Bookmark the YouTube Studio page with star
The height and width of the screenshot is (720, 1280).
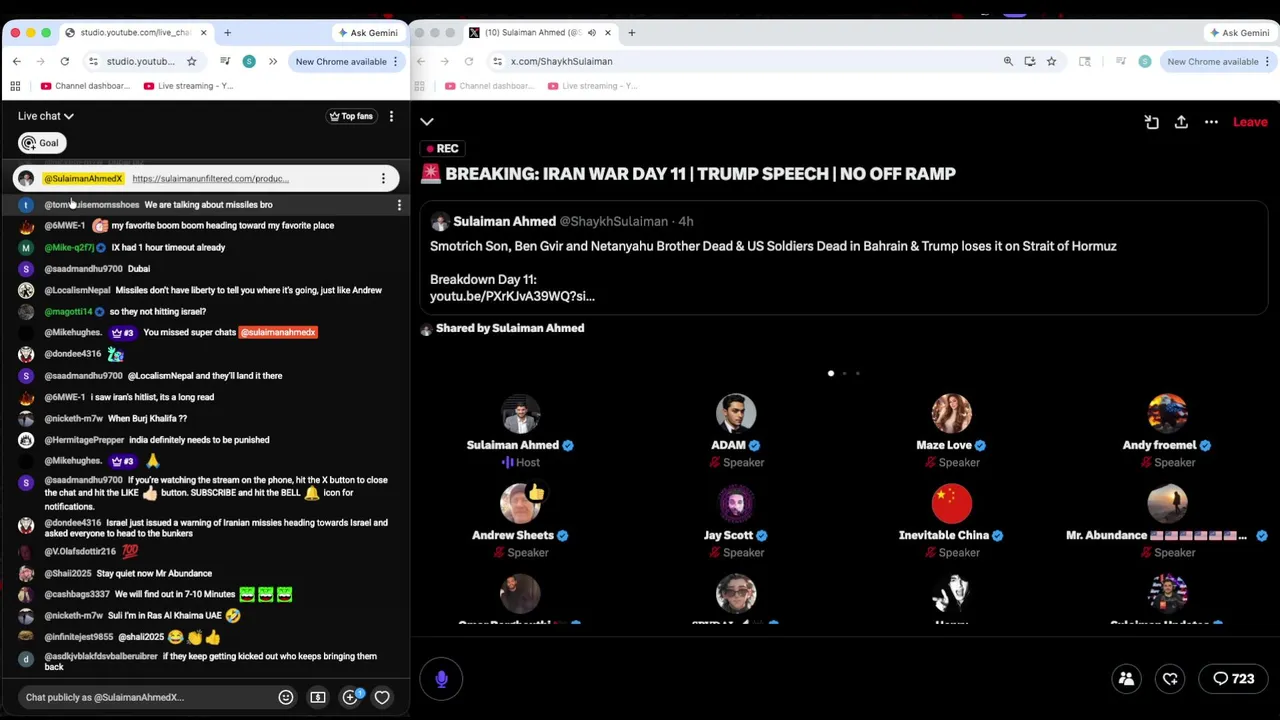[191, 61]
